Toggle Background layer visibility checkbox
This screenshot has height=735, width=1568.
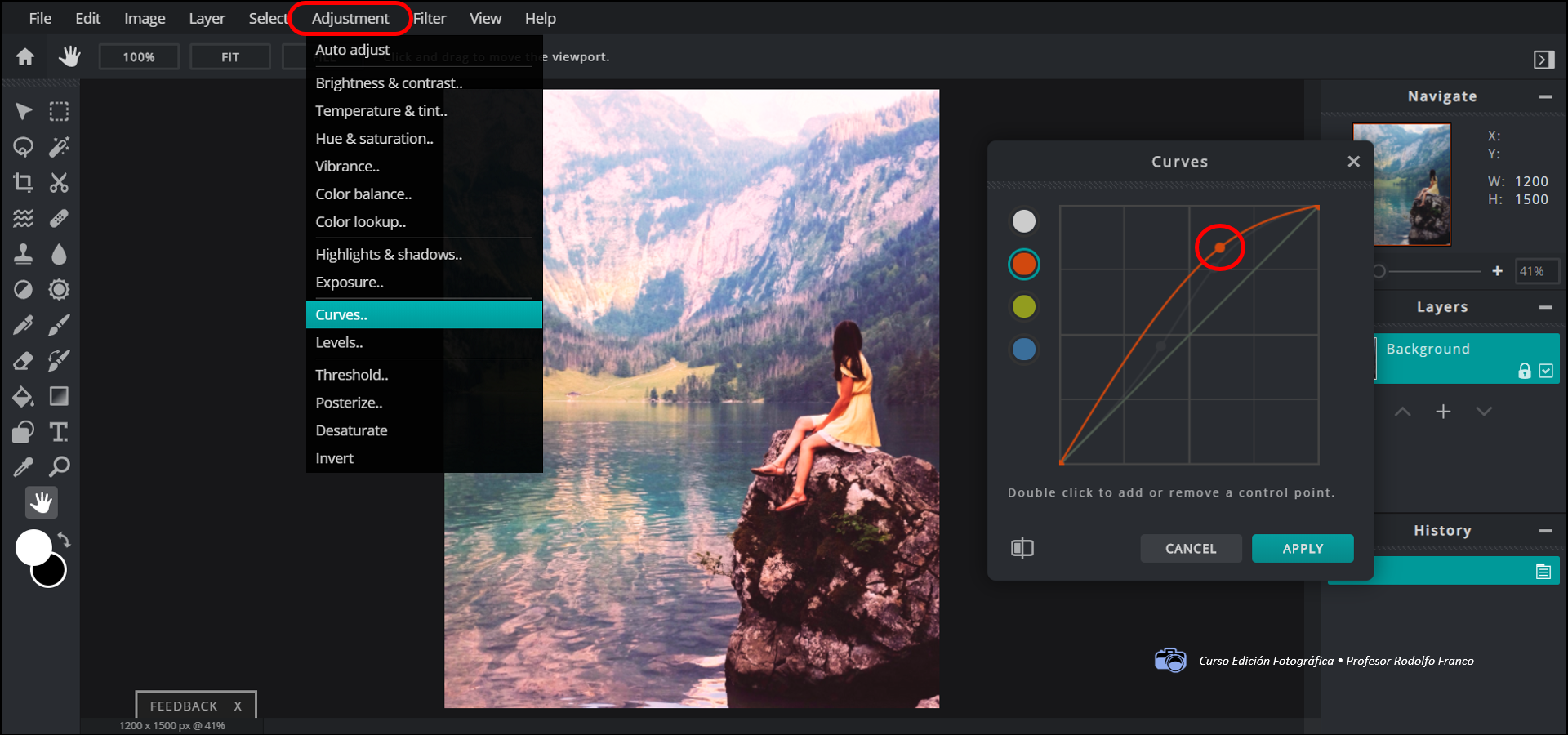click(x=1546, y=371)
